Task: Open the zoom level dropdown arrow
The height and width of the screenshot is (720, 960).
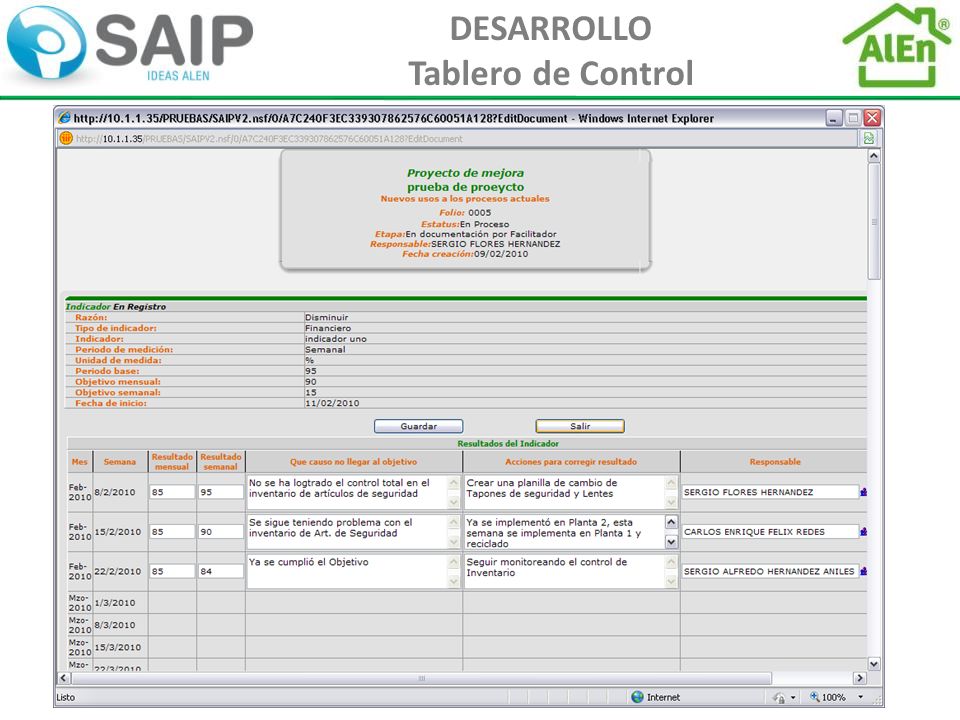Action: click(860, 697)
